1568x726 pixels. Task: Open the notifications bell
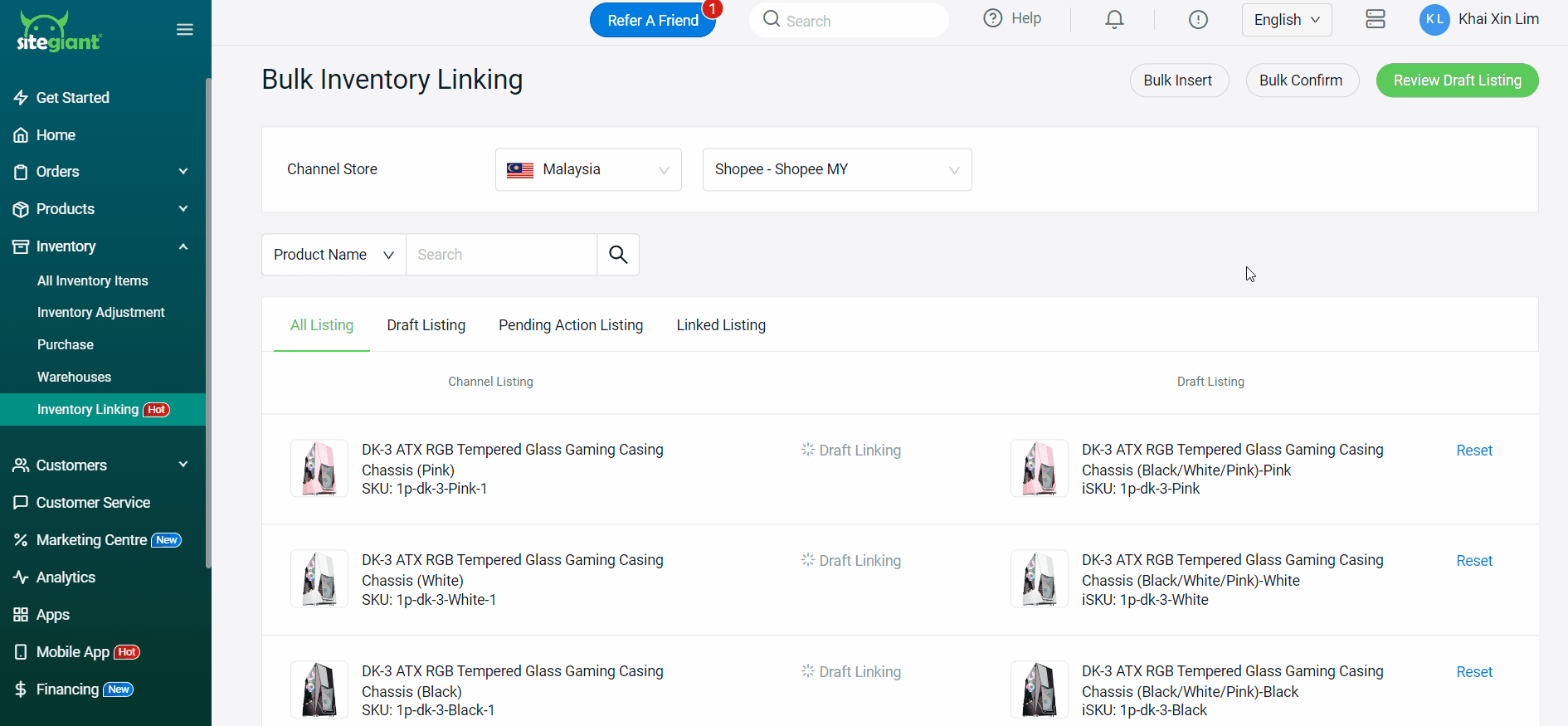(1114, 20)
